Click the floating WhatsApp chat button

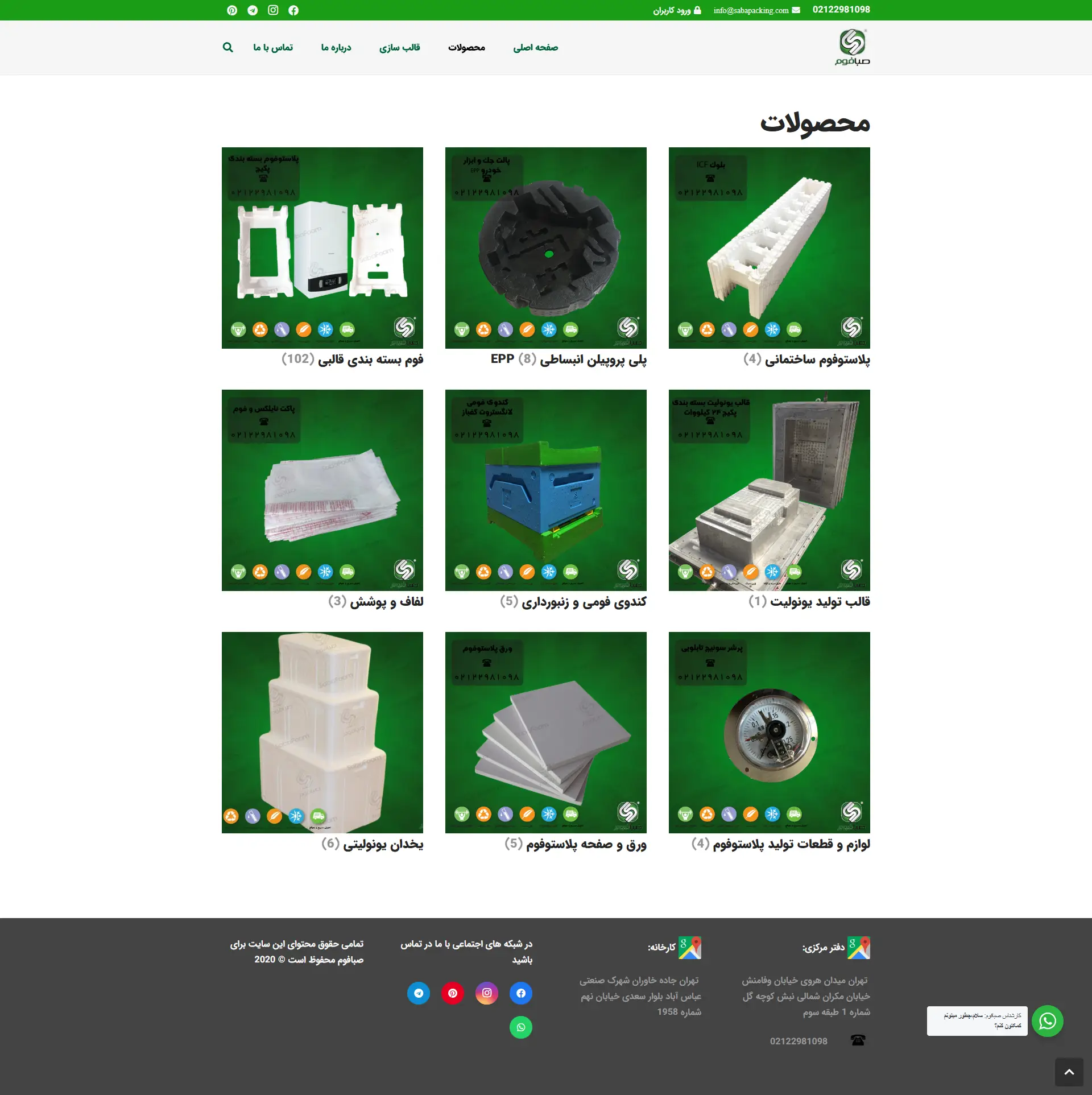(x=1047, y=1021)
